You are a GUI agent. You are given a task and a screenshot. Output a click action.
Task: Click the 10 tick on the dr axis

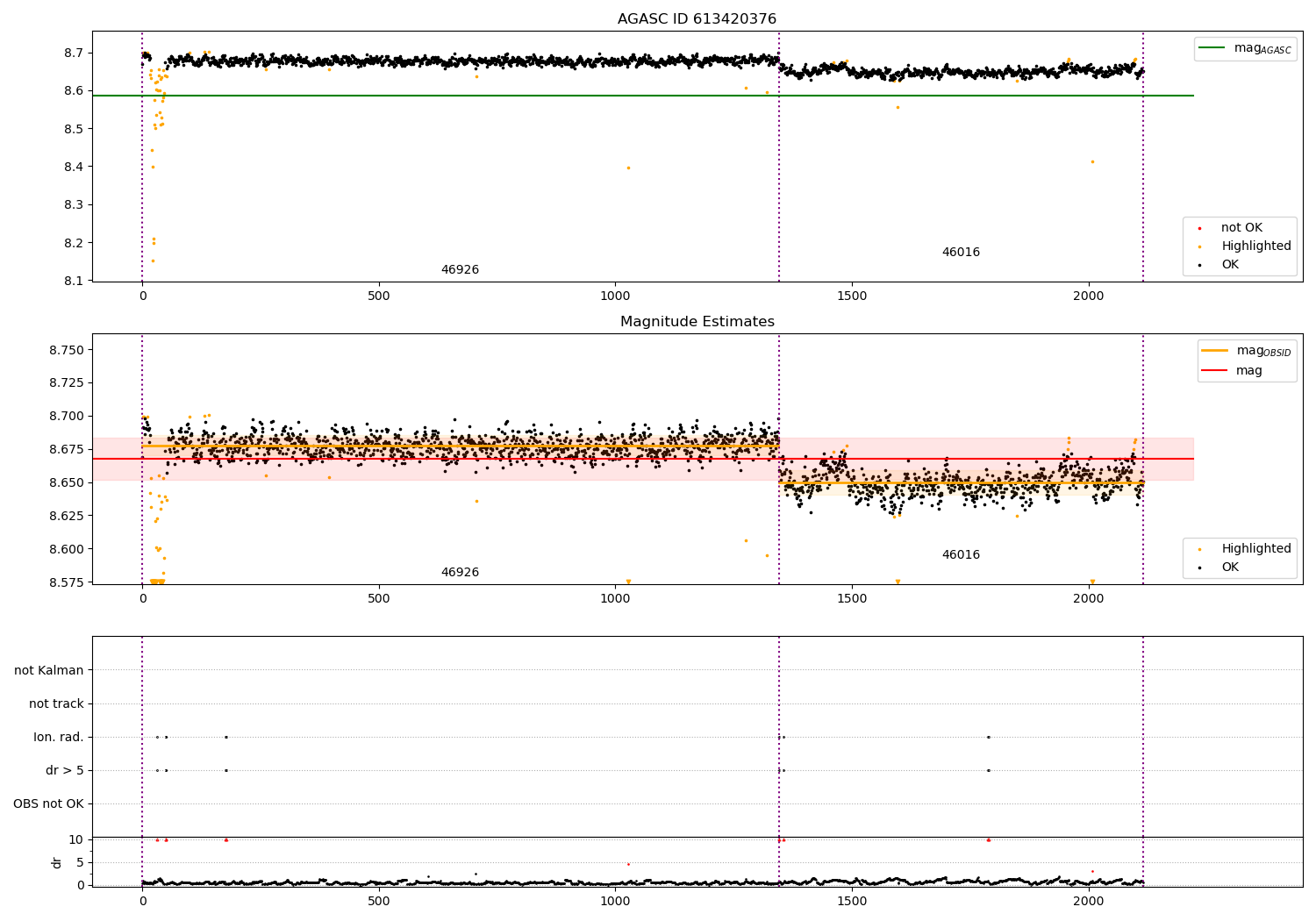click(76, 840)
